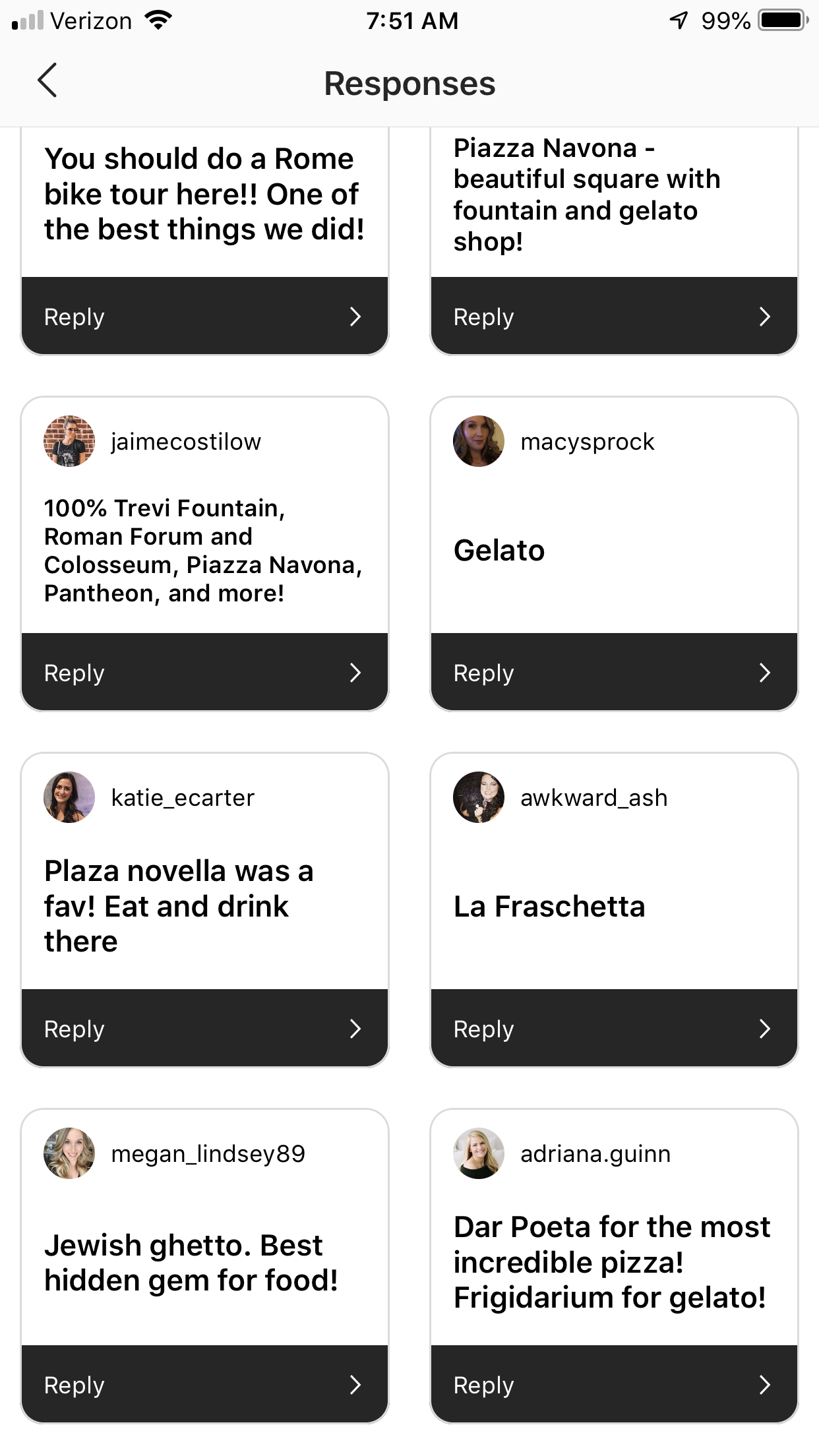Viewport: 819px width, 1456px height.
Task: Open reply chevron on adriana.guinn's card
Action: pos(765,1385)
